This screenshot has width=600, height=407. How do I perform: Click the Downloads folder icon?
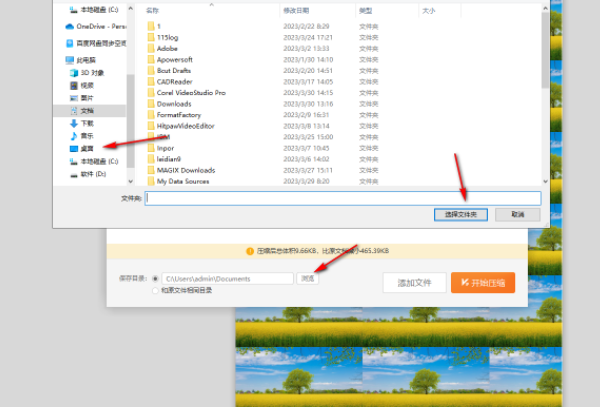[151, 104]
